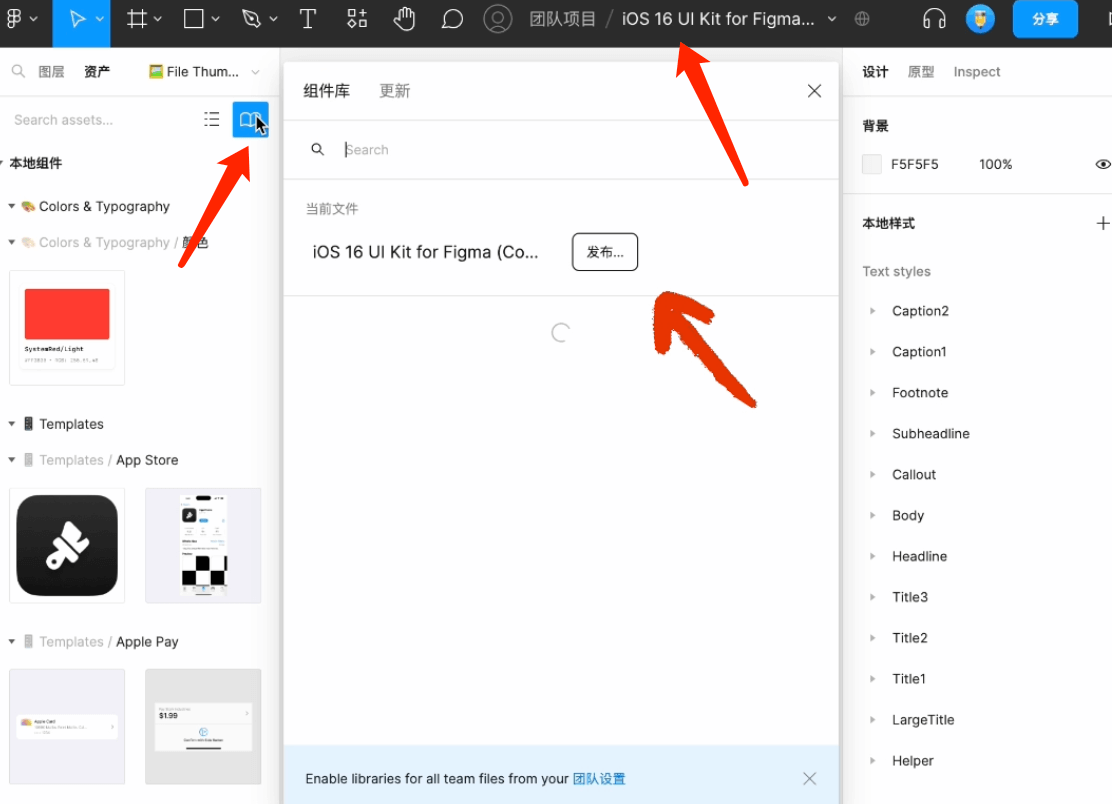This screenshot has width=1112, height=804.
Task: Click the library Search field
Action: [x=580, y=150]
